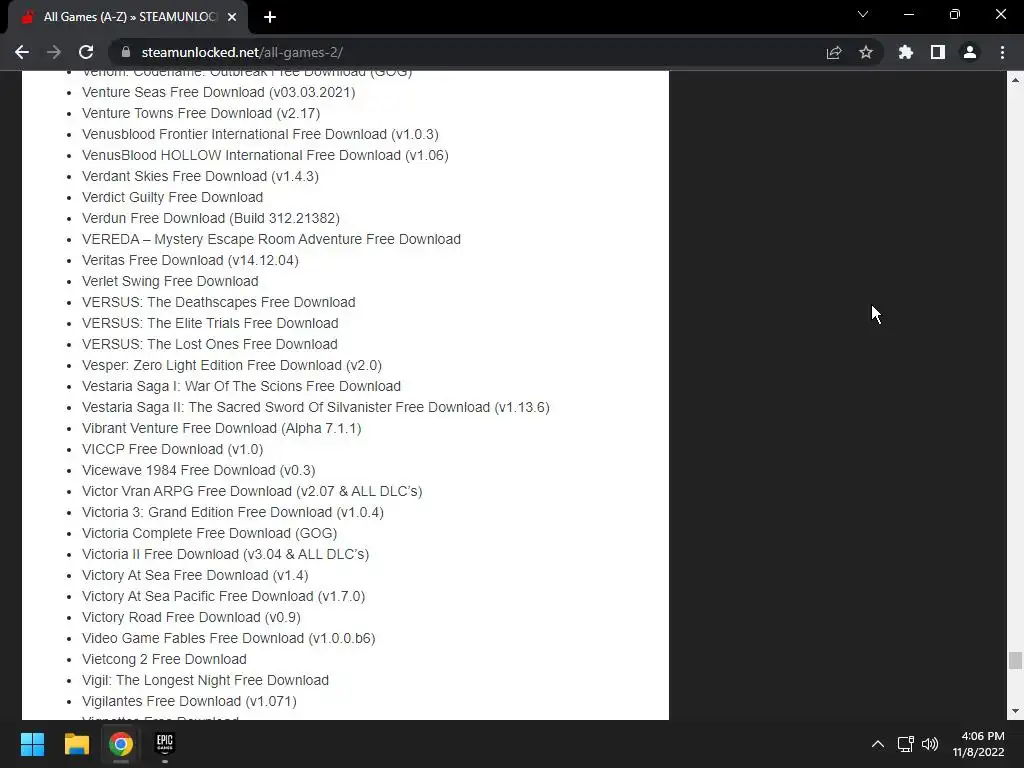Open the clock and date panel

978,744
